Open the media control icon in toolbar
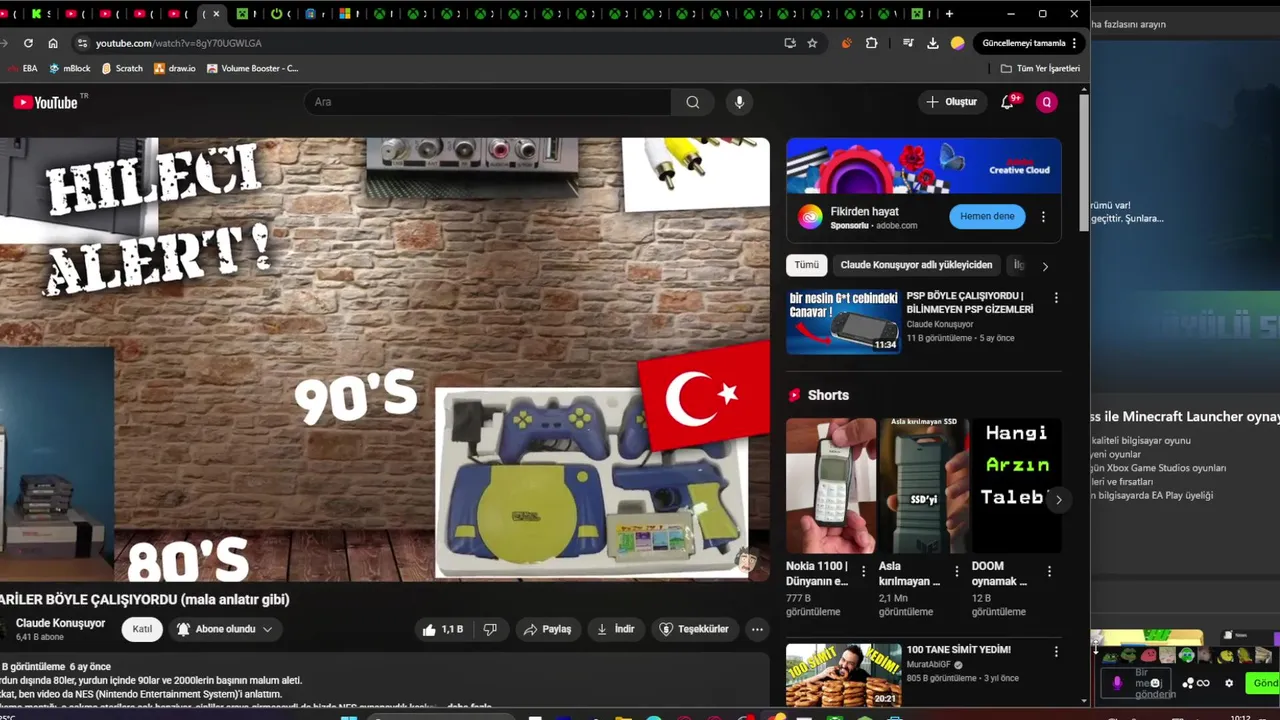1280x720 pixels. pos(908,43)
